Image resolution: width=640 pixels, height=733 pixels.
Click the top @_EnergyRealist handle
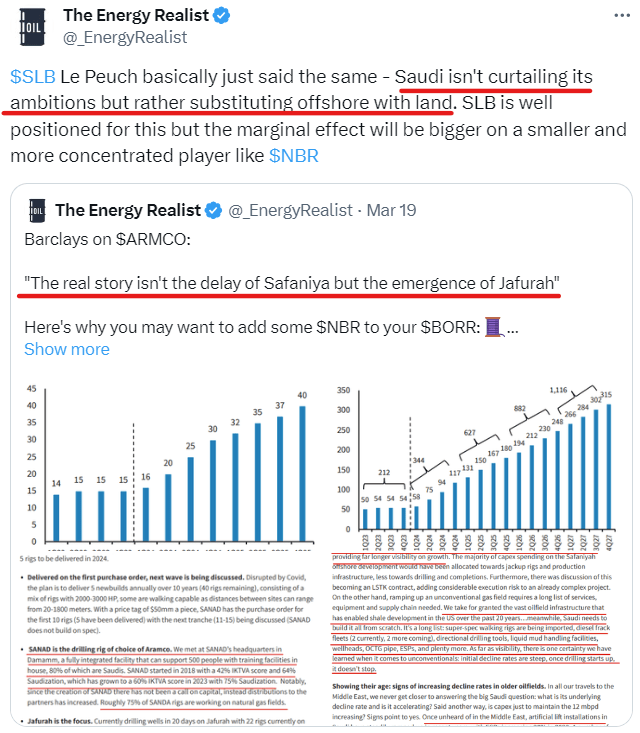point(125,38)
